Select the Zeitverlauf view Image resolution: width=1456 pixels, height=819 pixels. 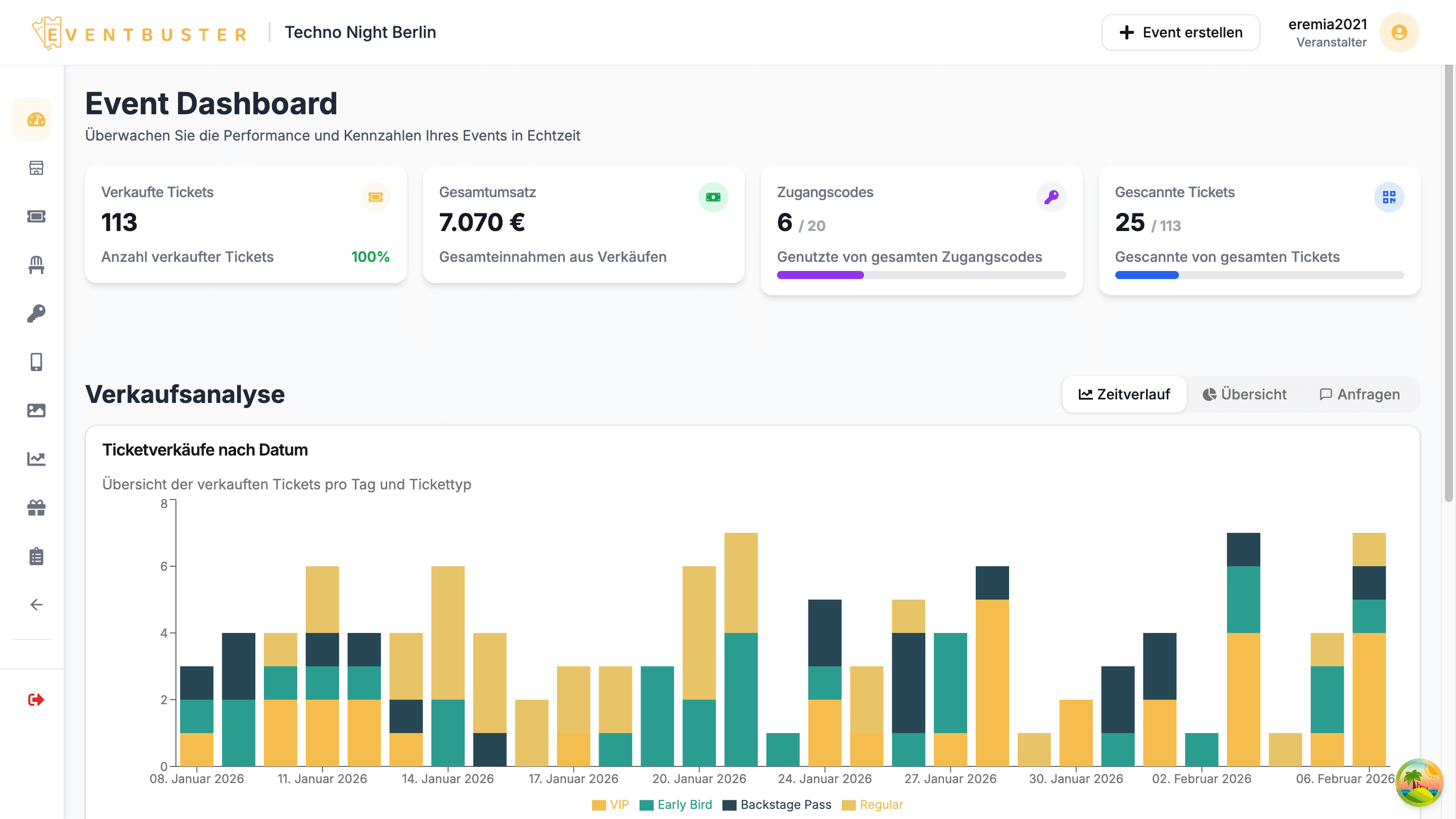pyautogui.click(x=1124, y=394)
